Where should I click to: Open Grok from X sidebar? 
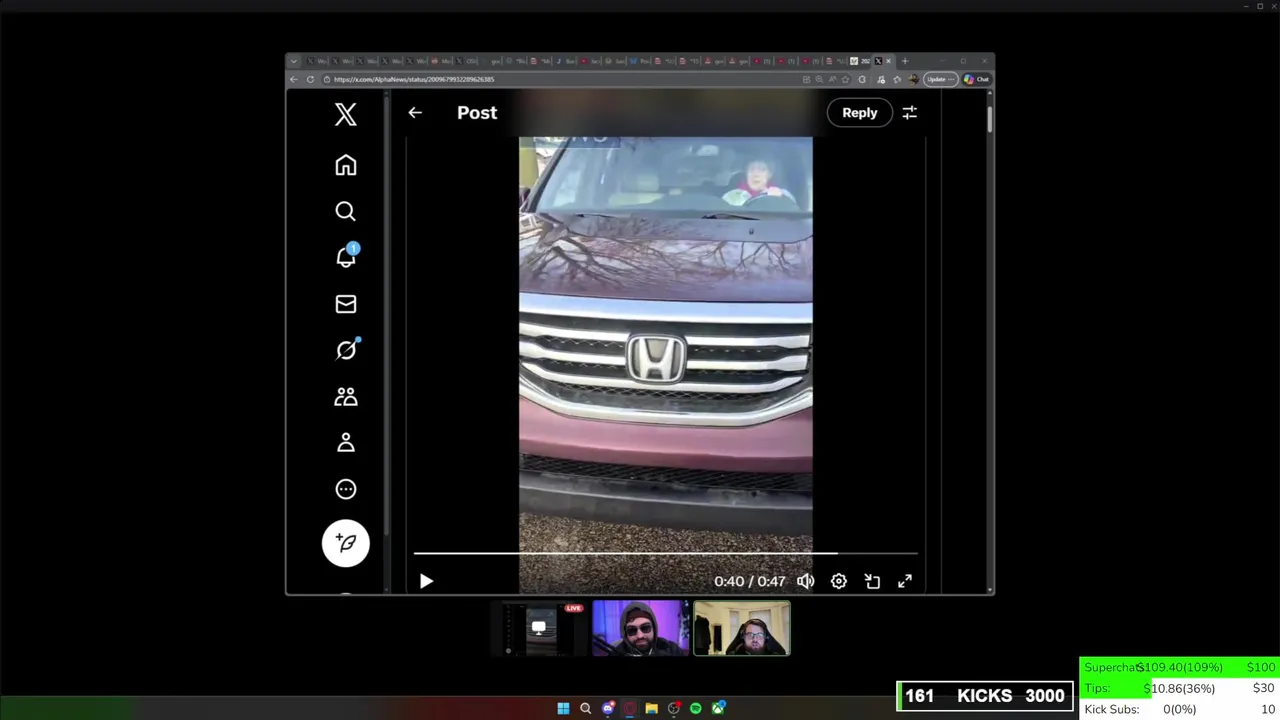pyautogui.click(x=346, y=350)
